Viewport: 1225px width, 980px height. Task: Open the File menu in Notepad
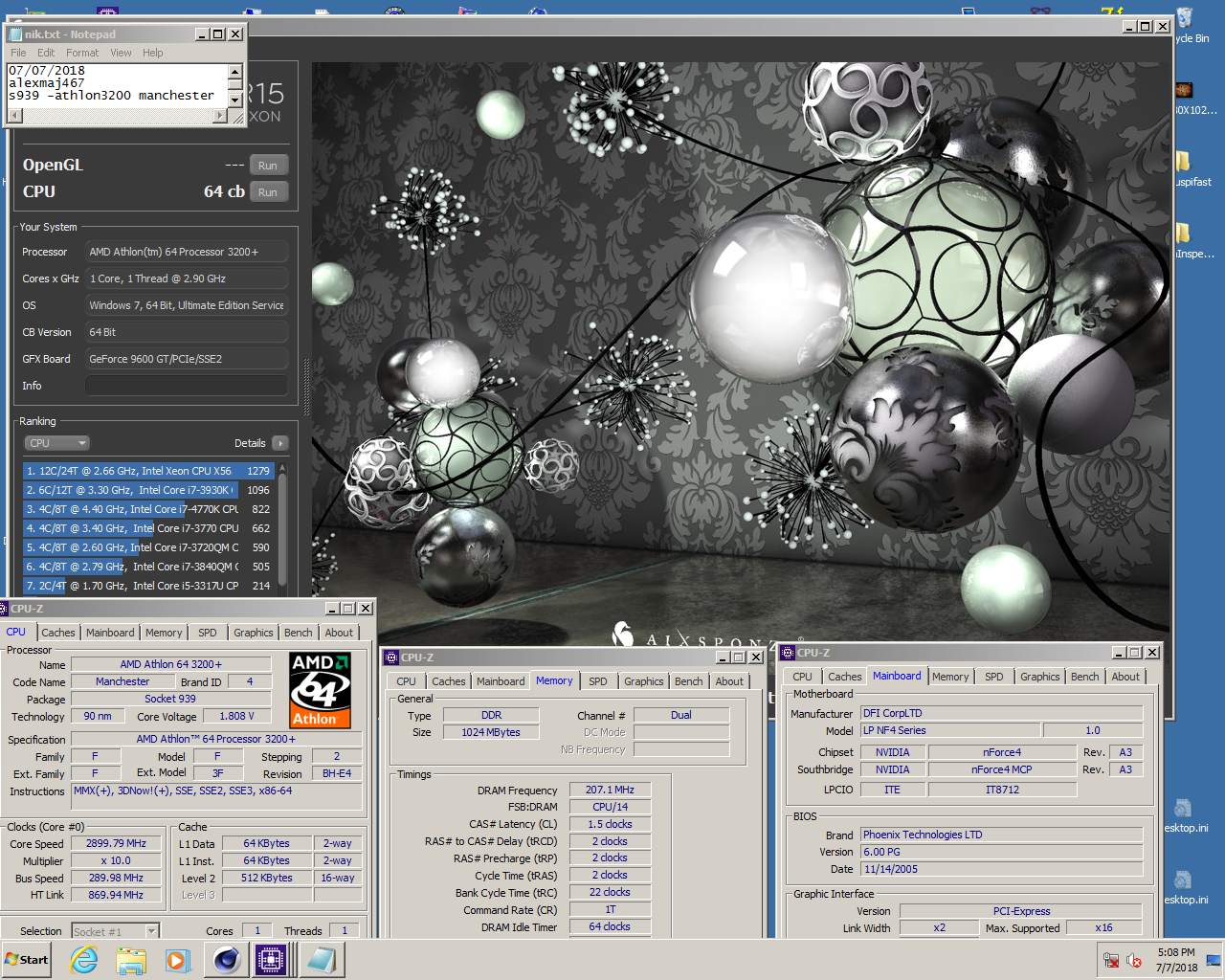18,53
